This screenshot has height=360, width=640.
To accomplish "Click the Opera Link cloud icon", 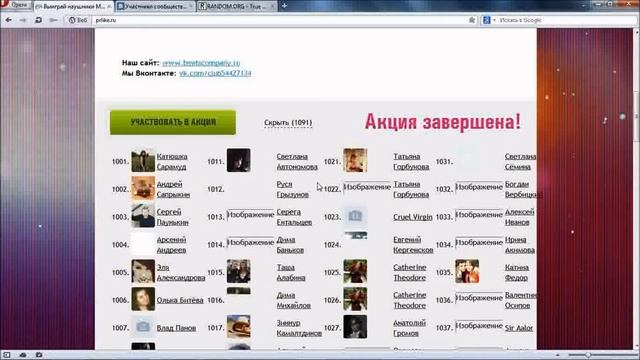I will [x=23, y=355].
